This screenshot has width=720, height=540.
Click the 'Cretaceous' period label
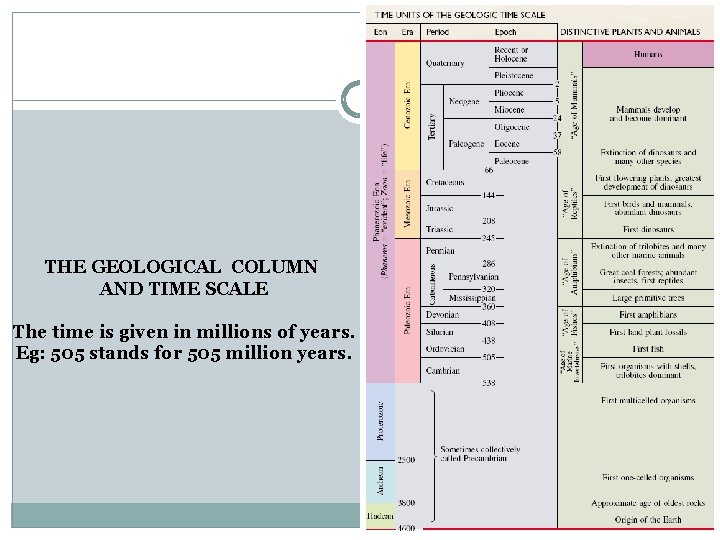[444, 182]
